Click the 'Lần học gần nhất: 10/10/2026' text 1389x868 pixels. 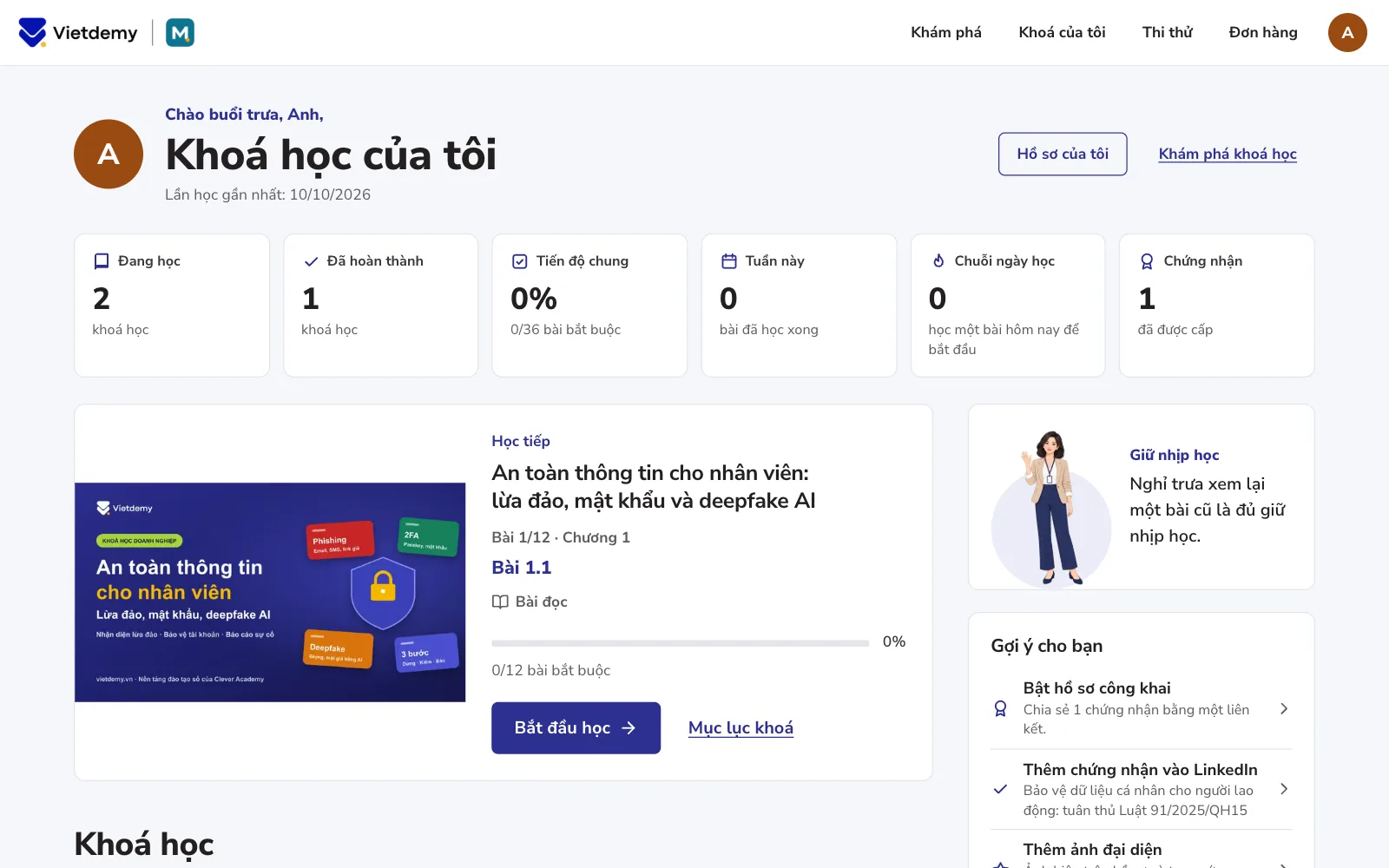click(267, 194)
